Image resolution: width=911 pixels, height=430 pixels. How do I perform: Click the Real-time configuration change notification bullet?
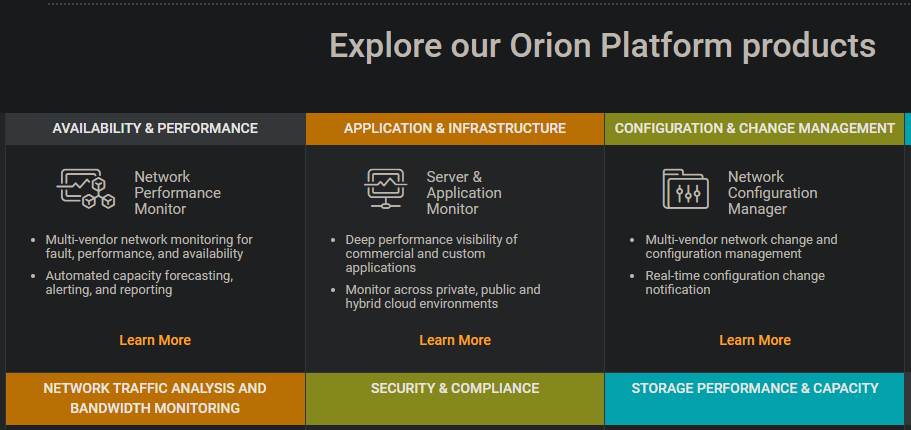(735, 282)
